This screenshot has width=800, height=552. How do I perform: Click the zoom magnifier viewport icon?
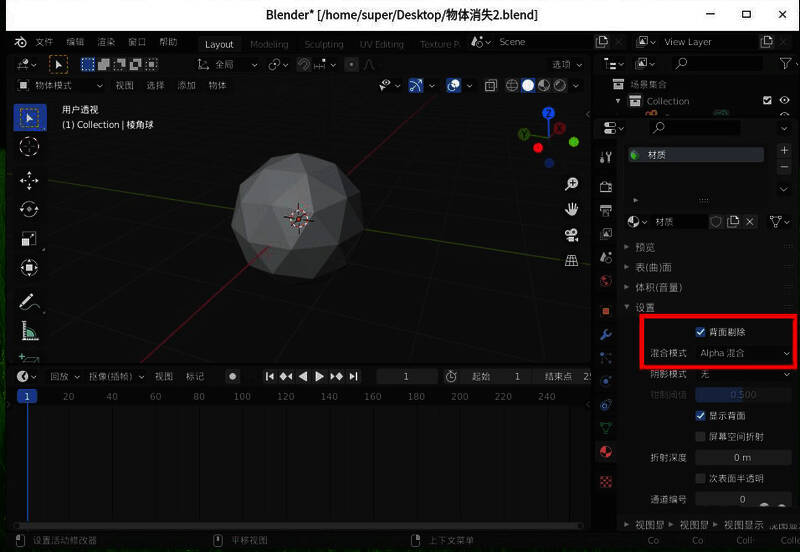(572, 184)
